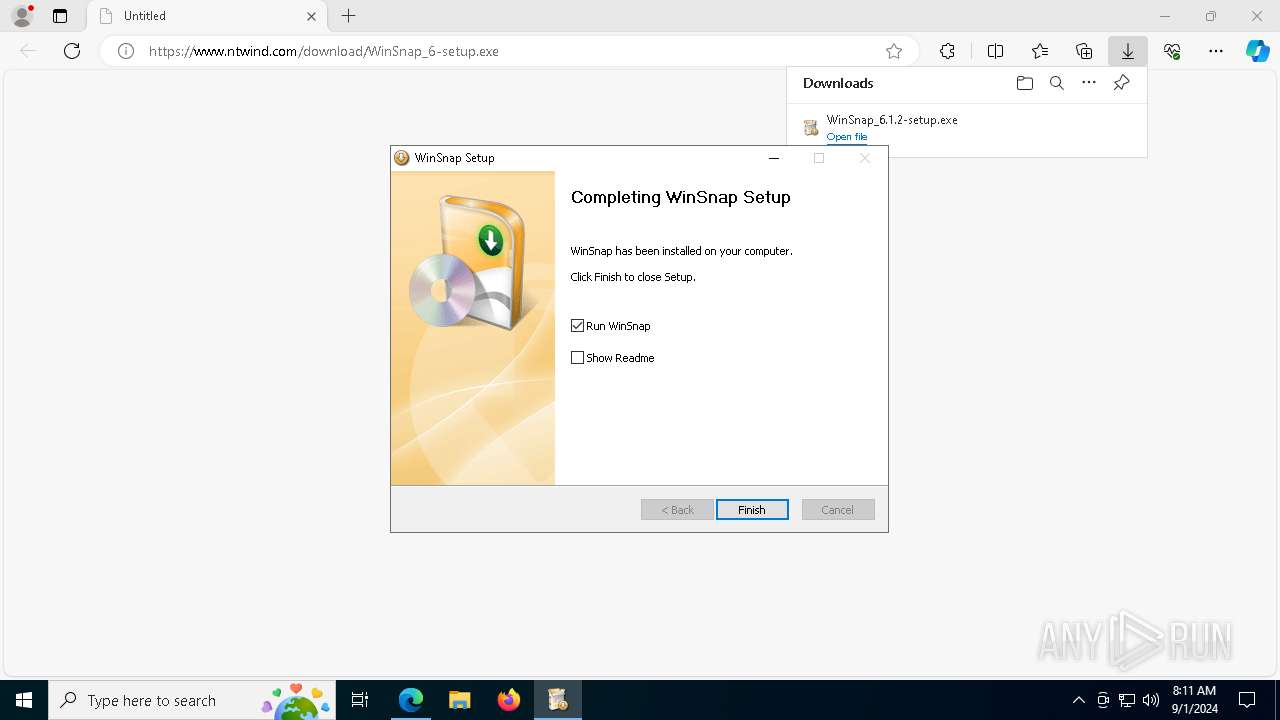Image resolution: width=1280 pixels, height=720 pixels.
Task: Open the downloads folder icon
Action: (1024, 83)
